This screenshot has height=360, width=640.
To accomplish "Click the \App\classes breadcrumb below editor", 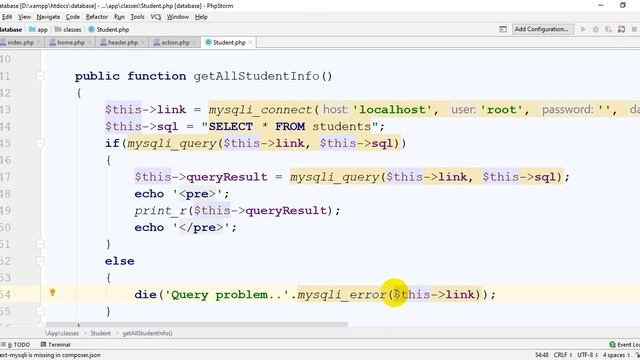I will point(62,333).
